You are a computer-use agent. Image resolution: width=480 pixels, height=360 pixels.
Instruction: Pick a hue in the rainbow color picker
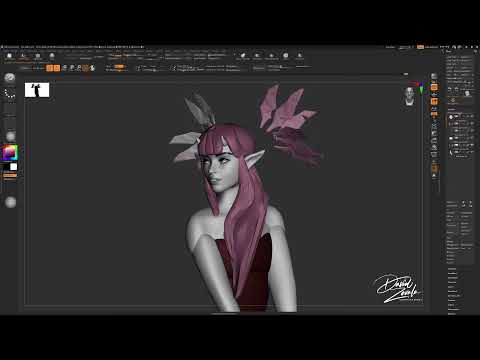click(x=10, y=153)
